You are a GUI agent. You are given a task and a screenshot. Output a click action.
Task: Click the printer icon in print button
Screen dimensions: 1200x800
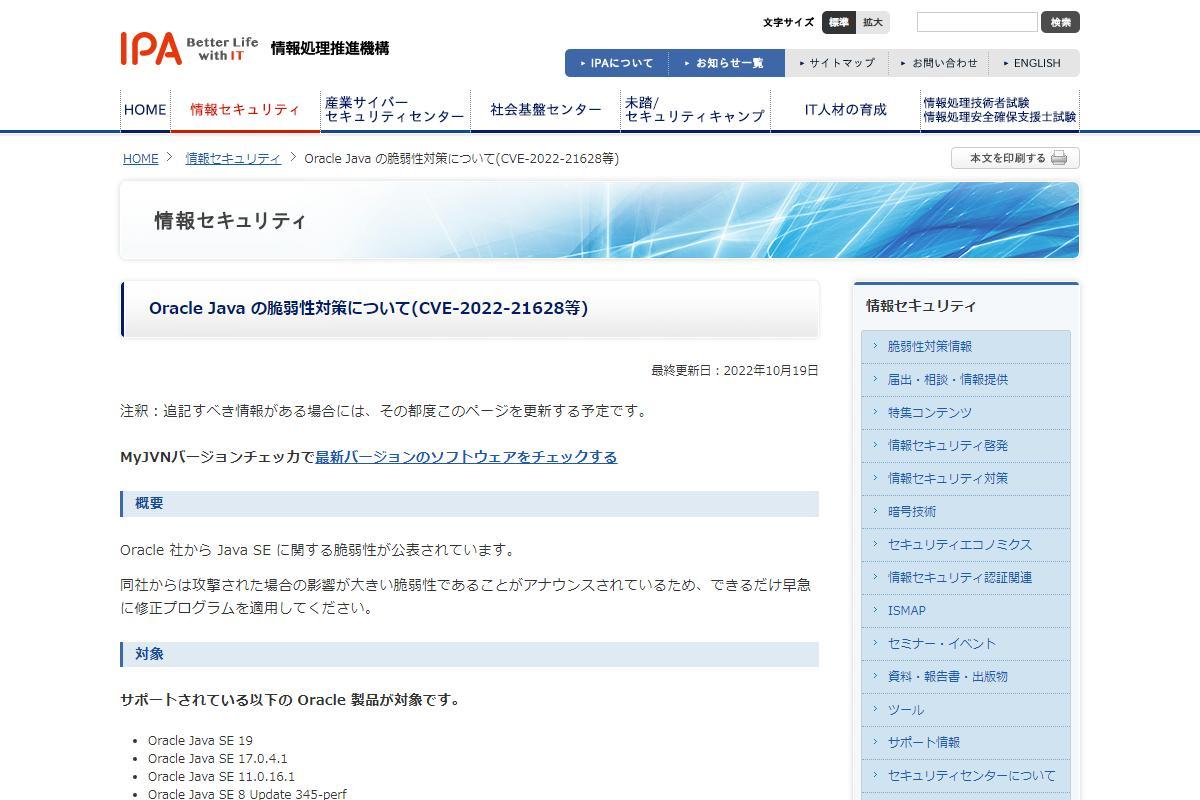(1059, 158)
